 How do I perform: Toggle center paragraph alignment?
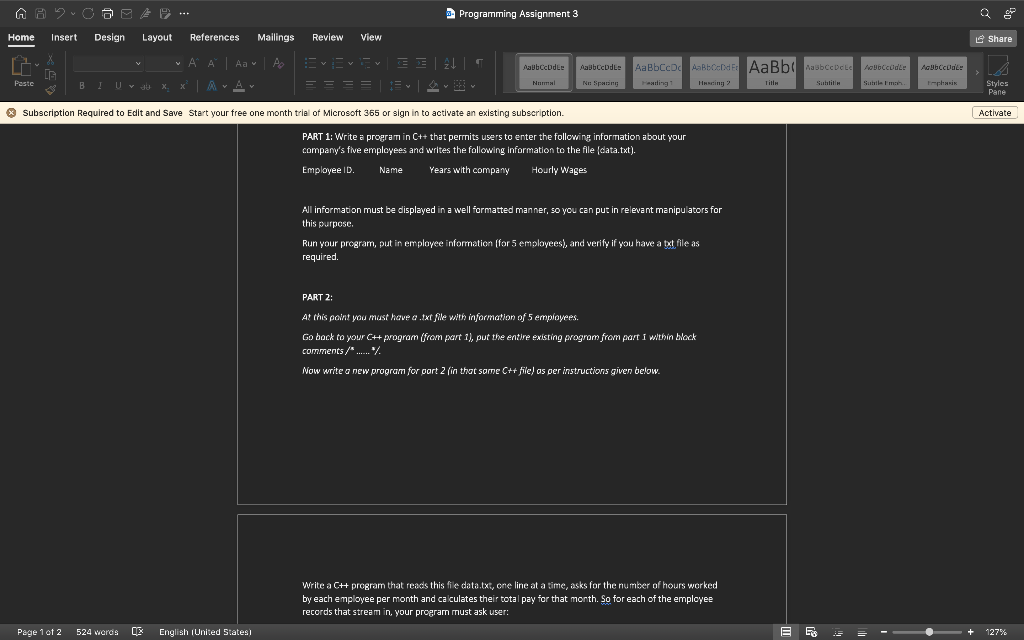point(328,85)
